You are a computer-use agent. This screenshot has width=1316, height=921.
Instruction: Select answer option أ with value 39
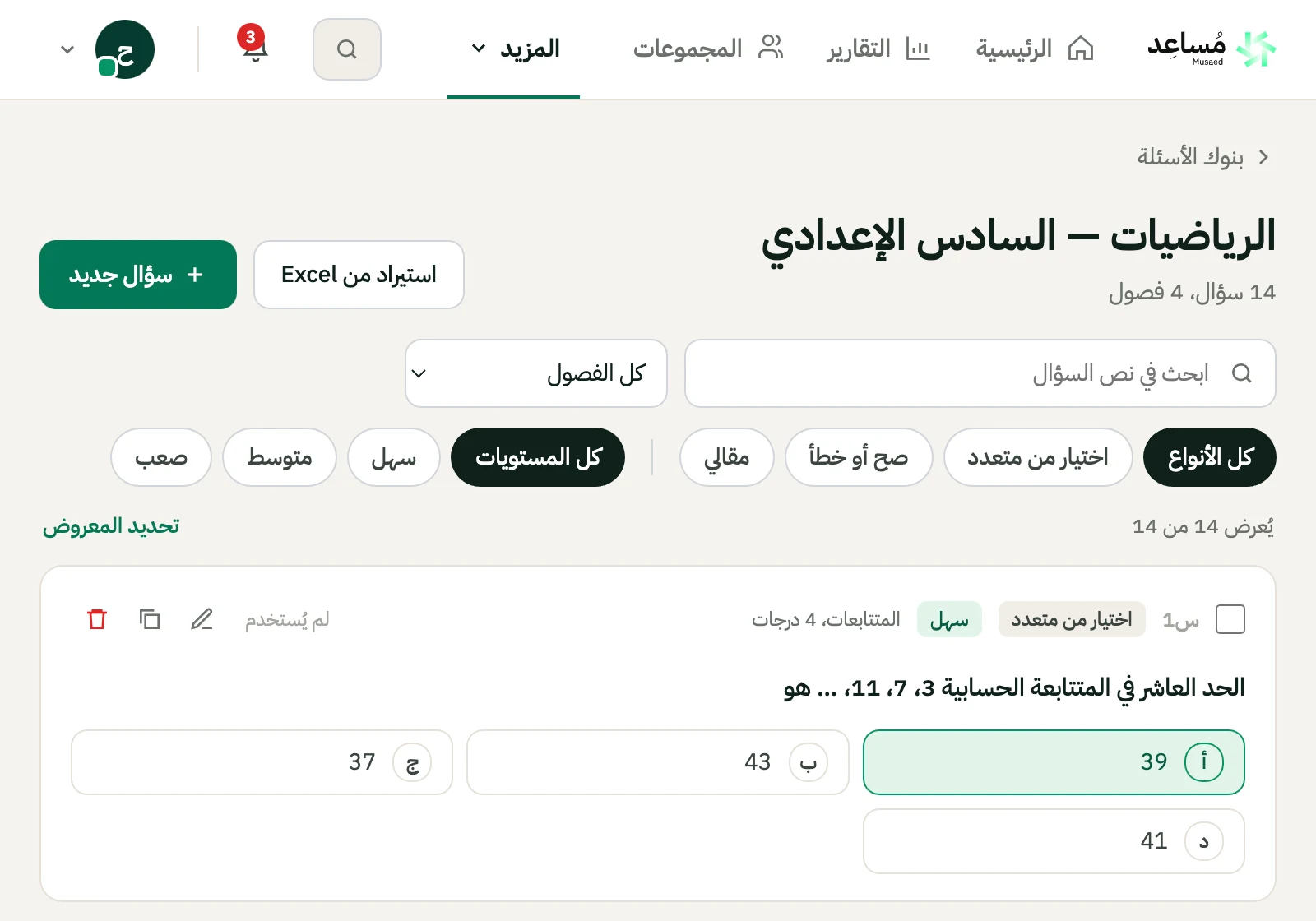(x=1054, y=762)
